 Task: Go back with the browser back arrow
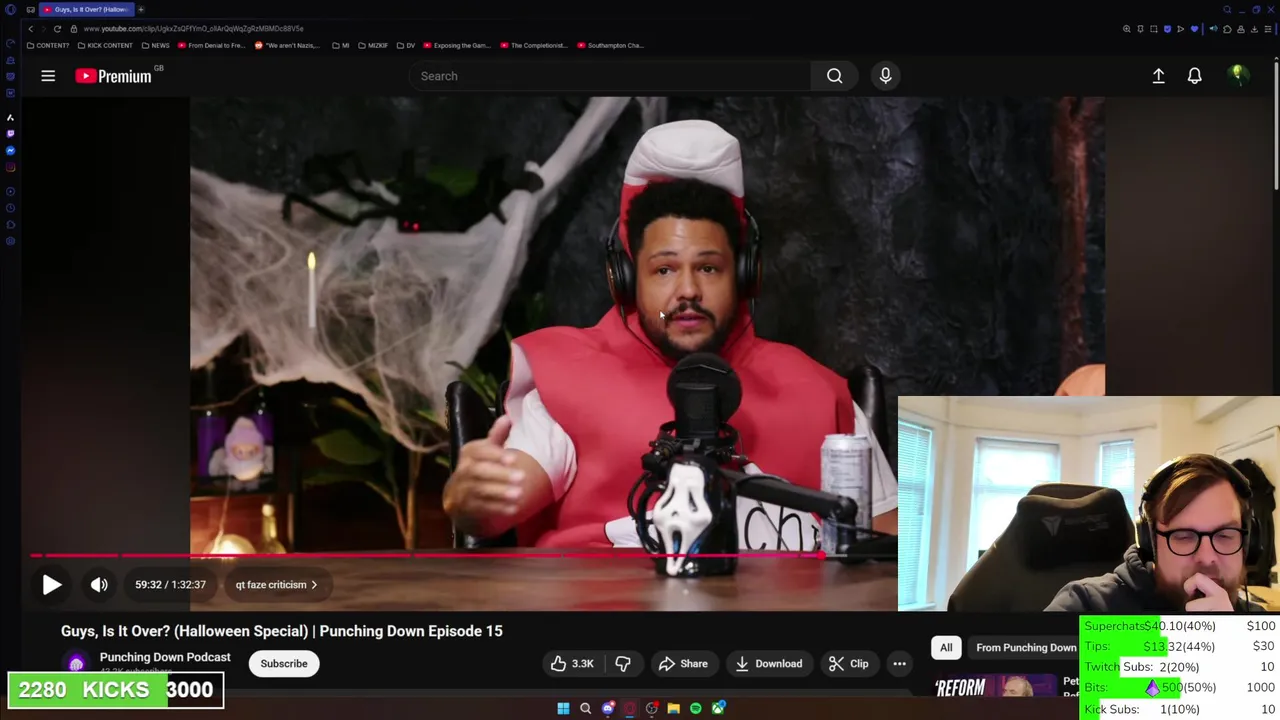[x=30, y=29]
